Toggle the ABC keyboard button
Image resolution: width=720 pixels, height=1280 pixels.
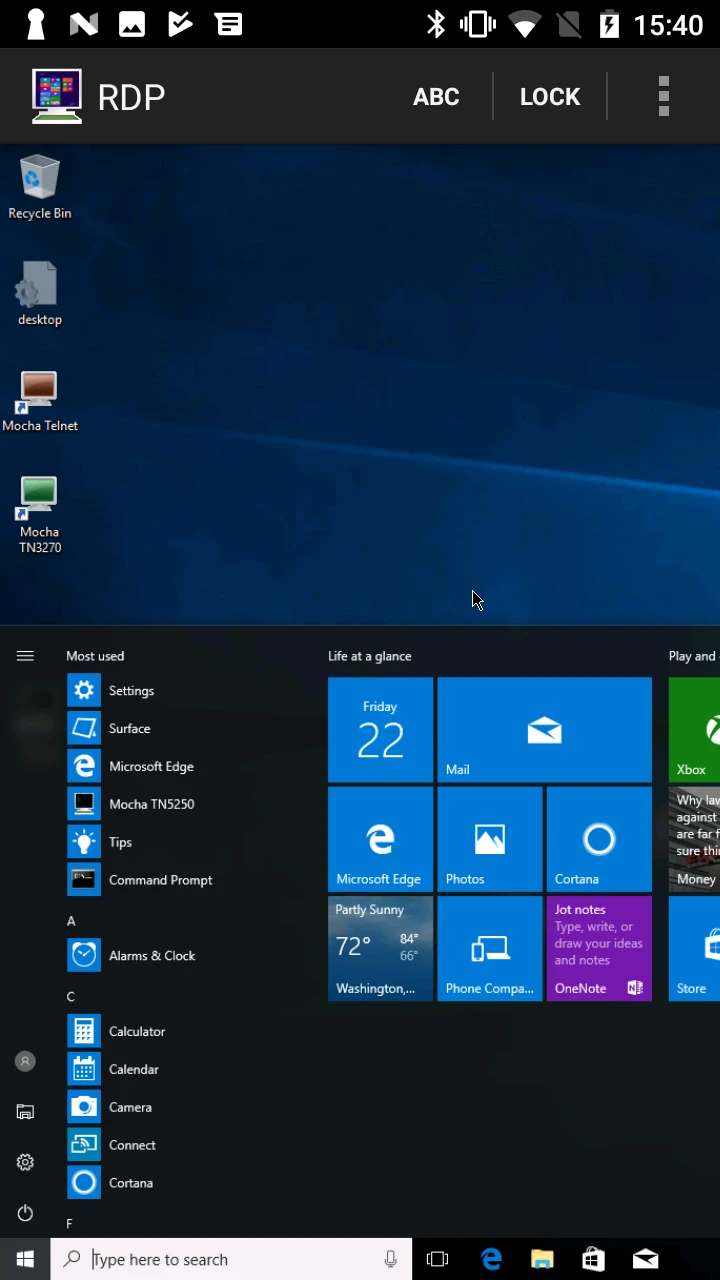pyautogui.click(x=436, y=97)
